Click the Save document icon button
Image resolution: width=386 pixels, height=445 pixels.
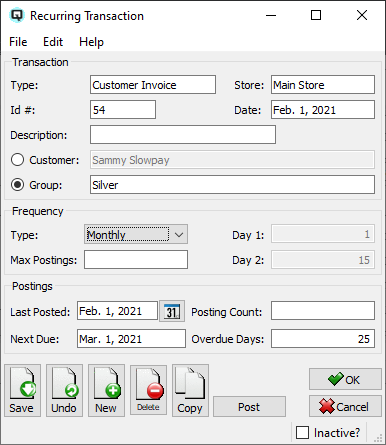click(23, 390)
